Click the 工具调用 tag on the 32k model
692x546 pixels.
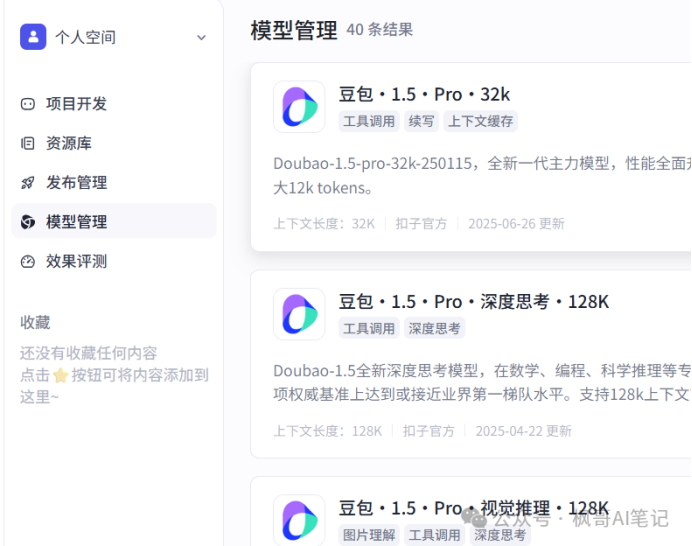click(369, 121)
